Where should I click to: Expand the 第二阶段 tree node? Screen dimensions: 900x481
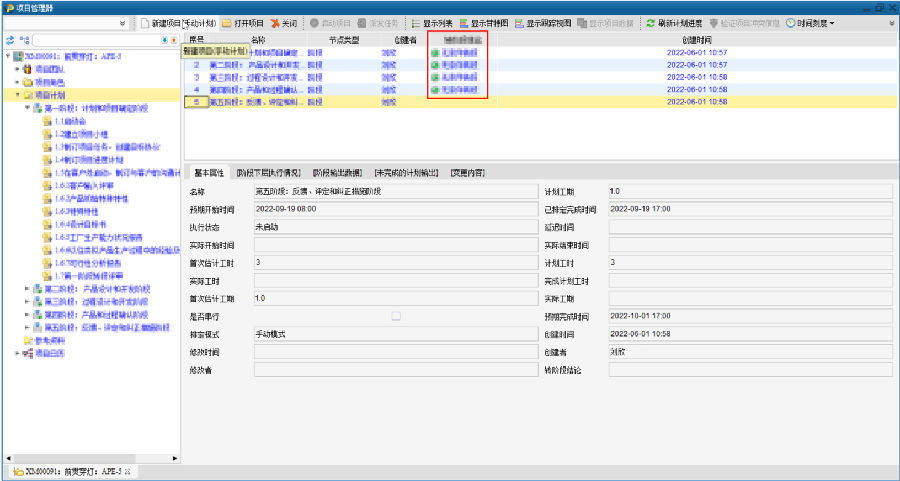click(x=28, y=288)
